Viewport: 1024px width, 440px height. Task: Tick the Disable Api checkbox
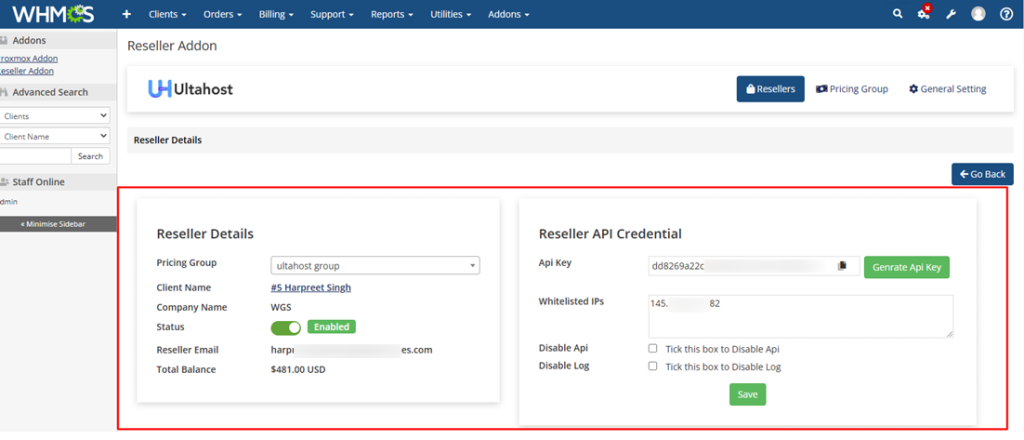[653, 349]
